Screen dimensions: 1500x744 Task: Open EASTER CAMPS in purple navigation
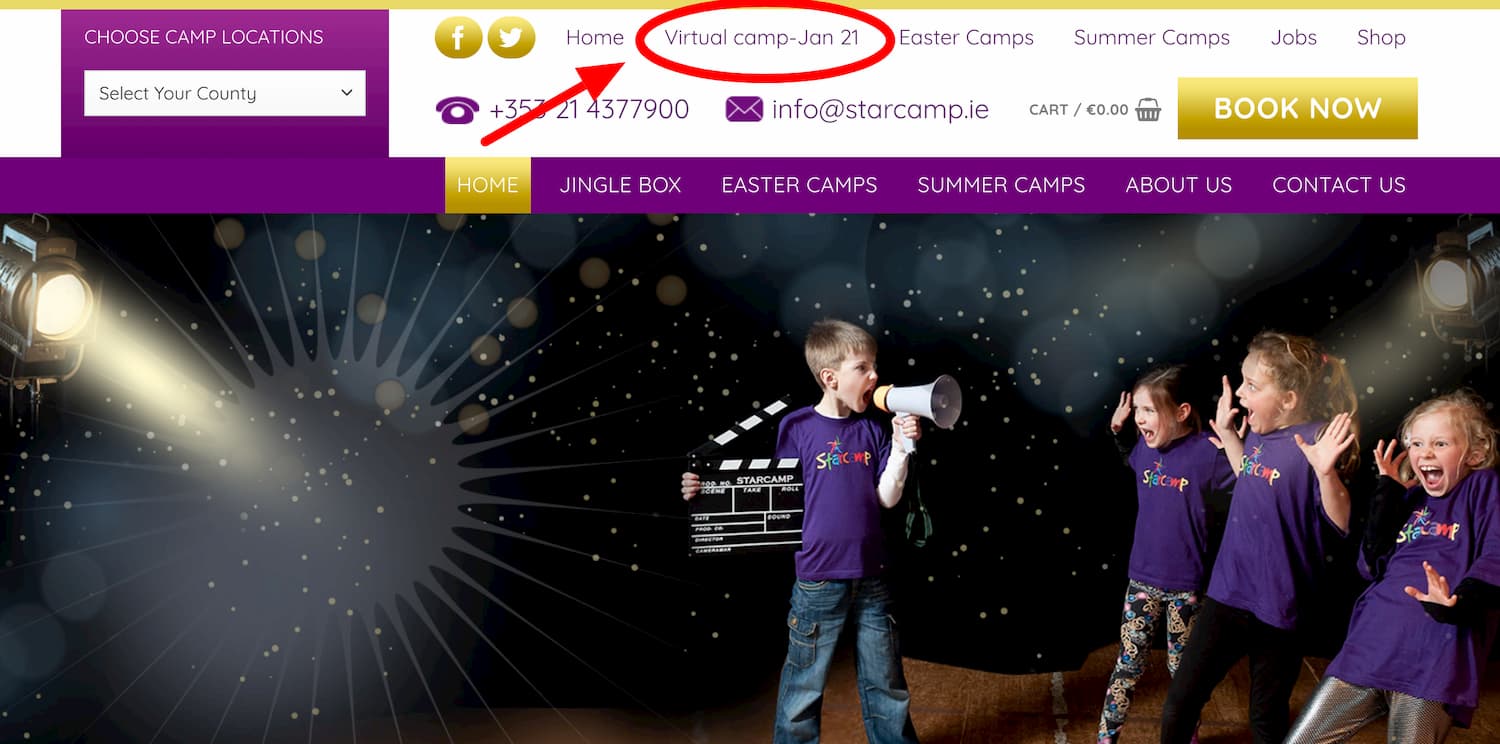pyautogui.click(x=800, y=185)
